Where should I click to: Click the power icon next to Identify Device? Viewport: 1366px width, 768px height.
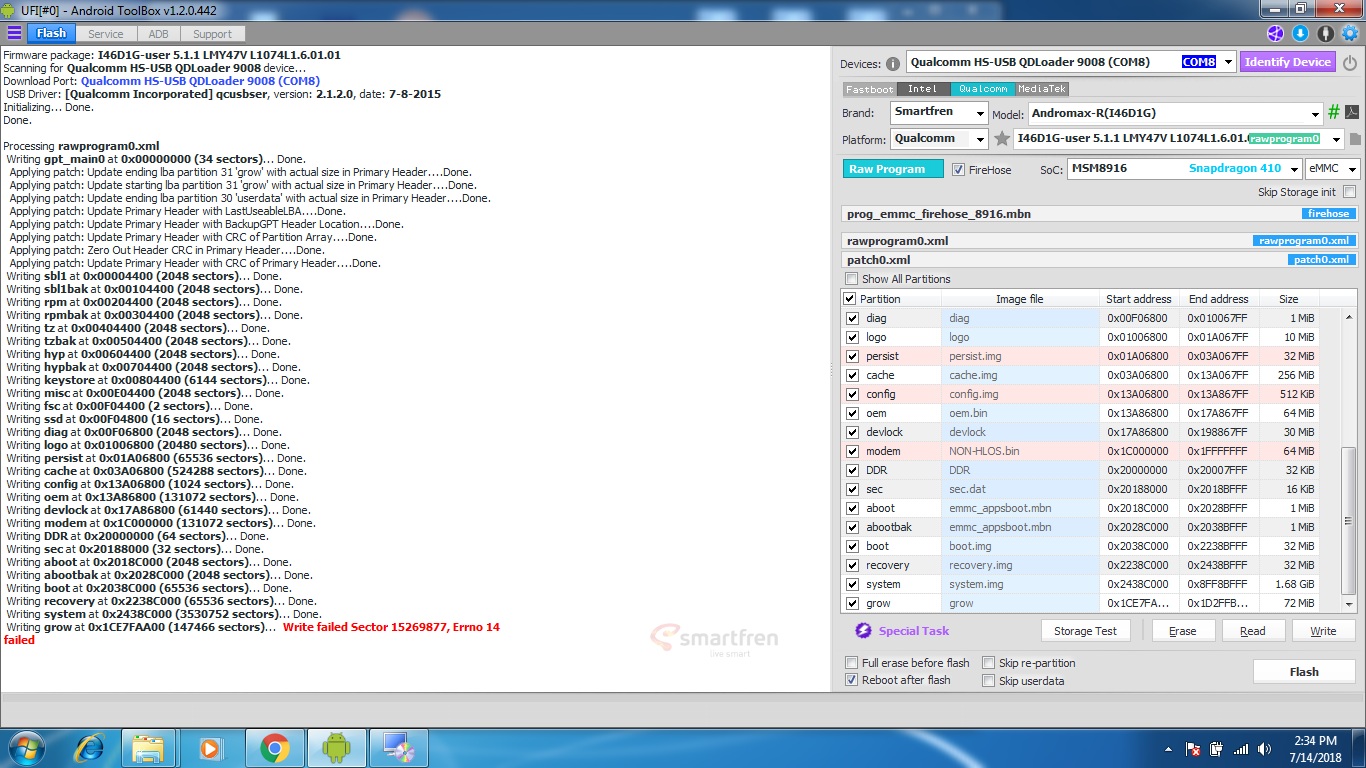1350,62
